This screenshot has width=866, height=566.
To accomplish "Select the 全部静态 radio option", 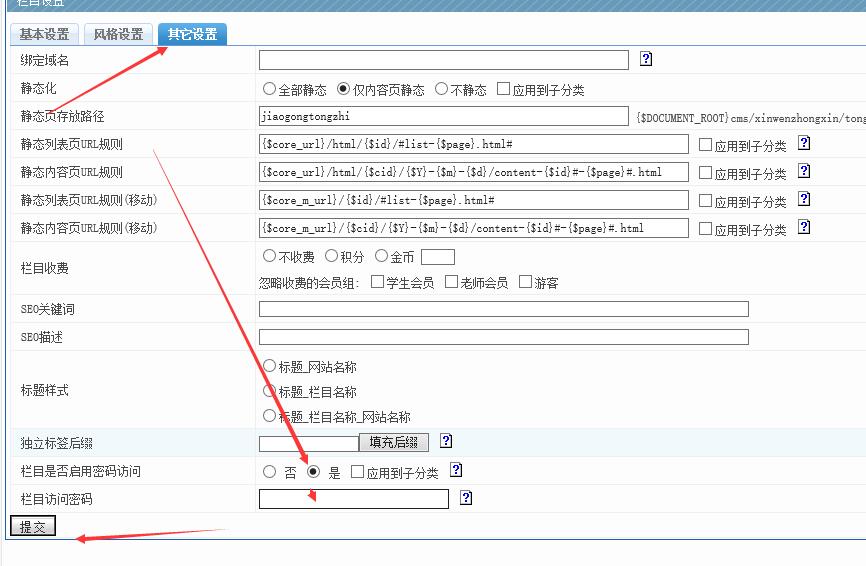I will (x=269, y=89).
